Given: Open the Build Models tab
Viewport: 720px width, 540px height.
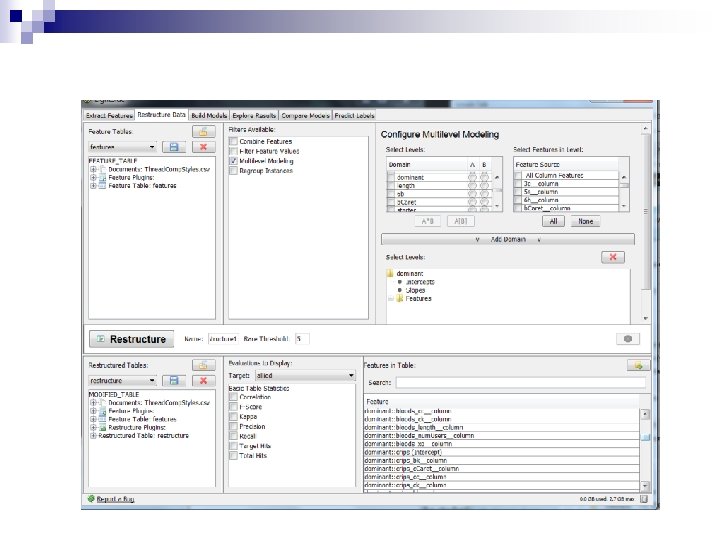Looking at the screenshot, I should click(x=209, y=115).
